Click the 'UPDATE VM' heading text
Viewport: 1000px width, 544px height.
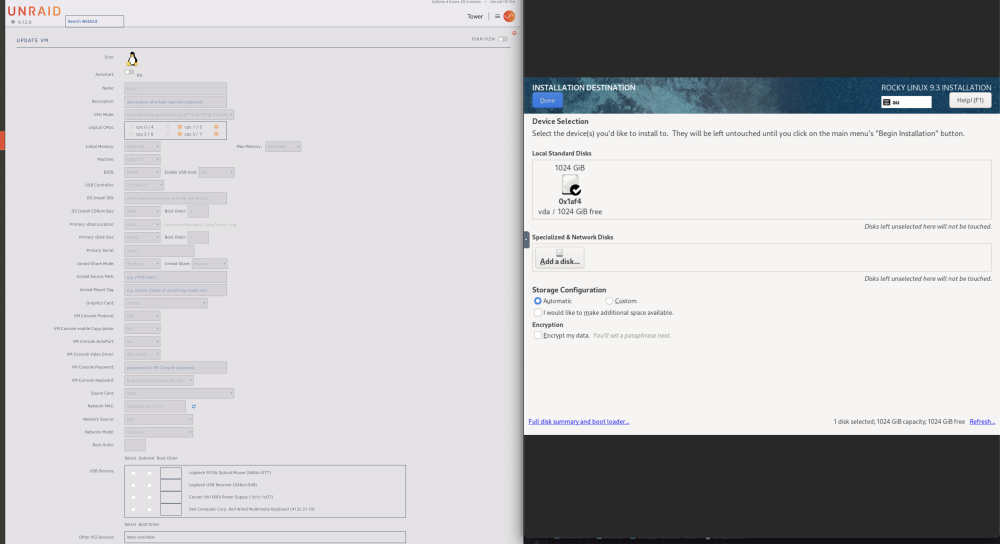click(x=33, y=40)
